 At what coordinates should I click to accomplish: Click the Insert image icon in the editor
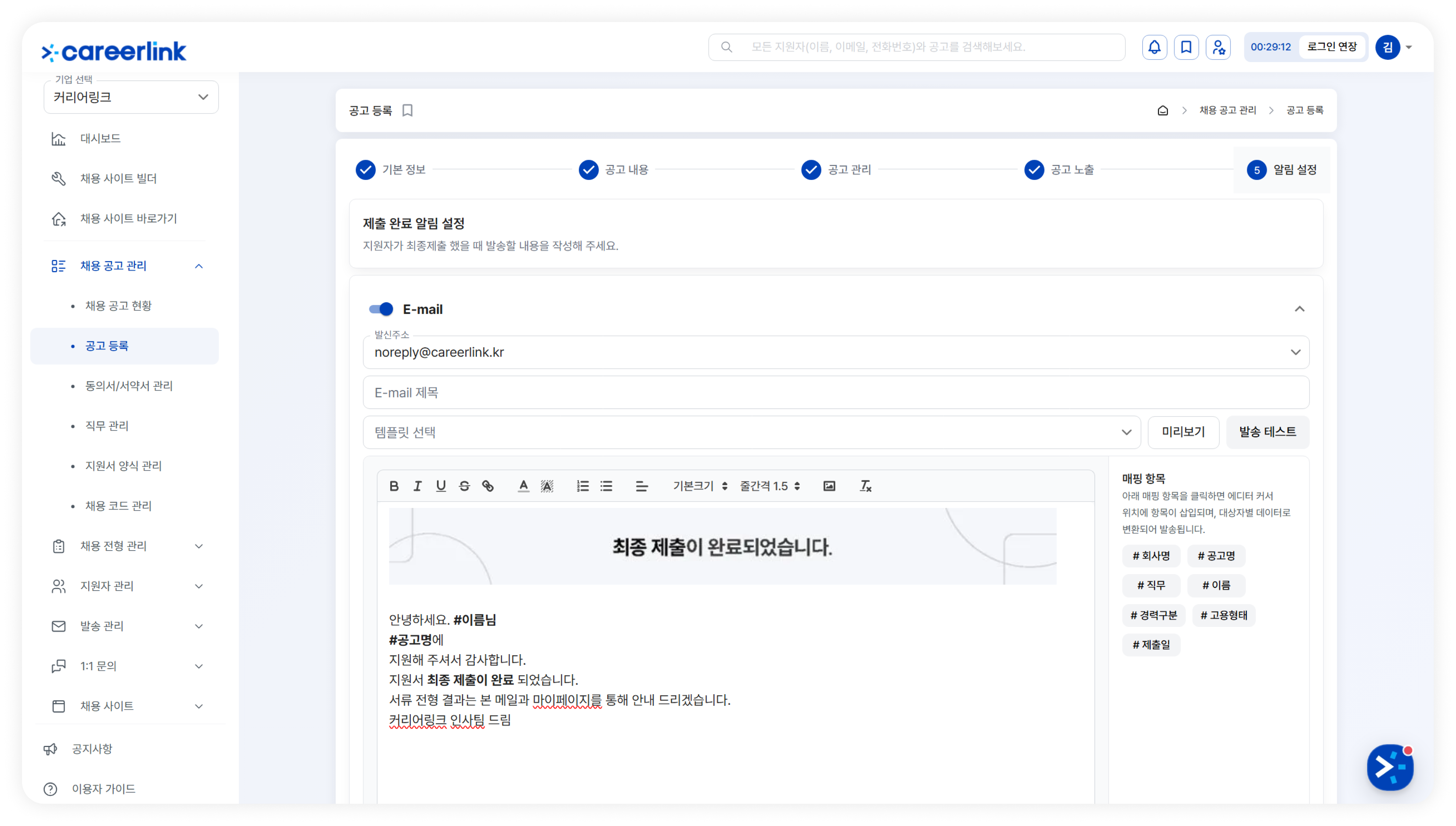[829, 486]
